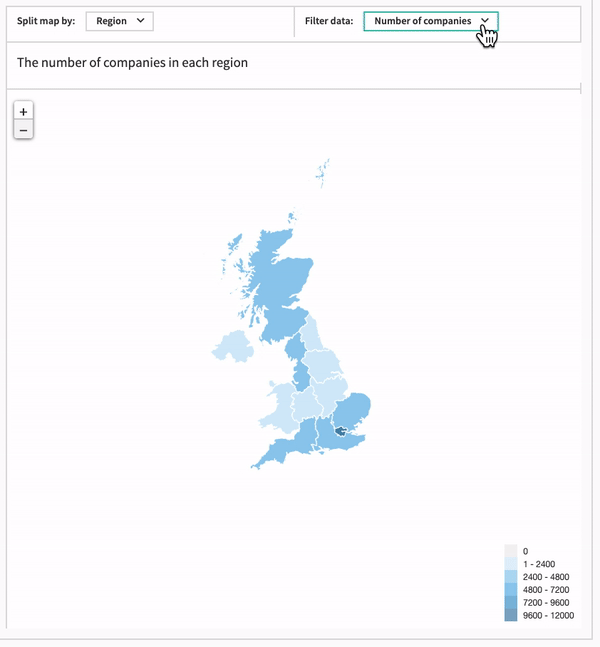Select the East of England region
Image resolution: width=600 pixels, height=647 pixels.
(x=354, y=411)
